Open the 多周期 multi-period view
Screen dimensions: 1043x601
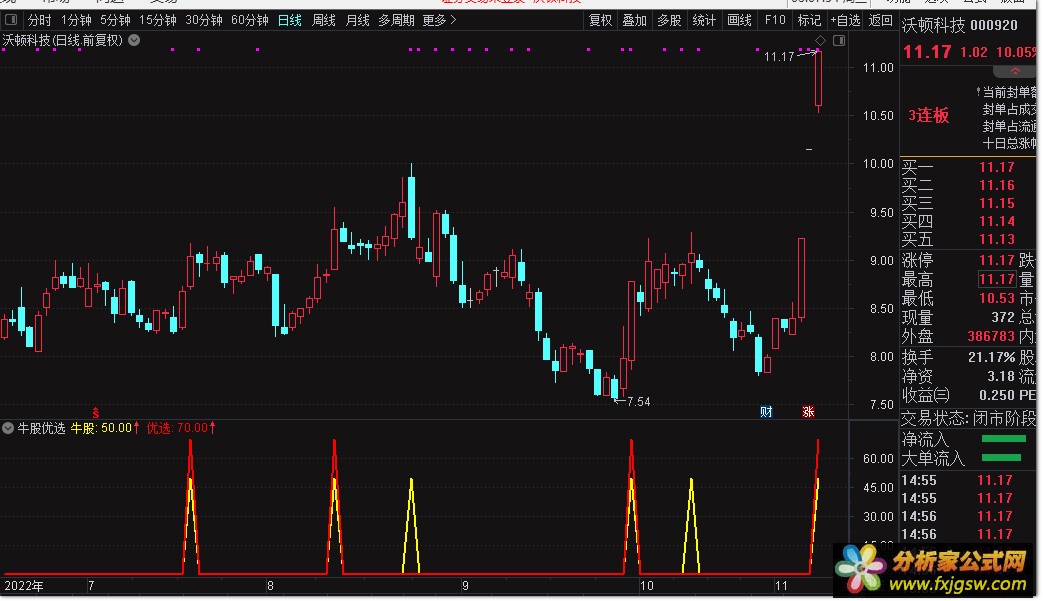(x=396, y=20)
